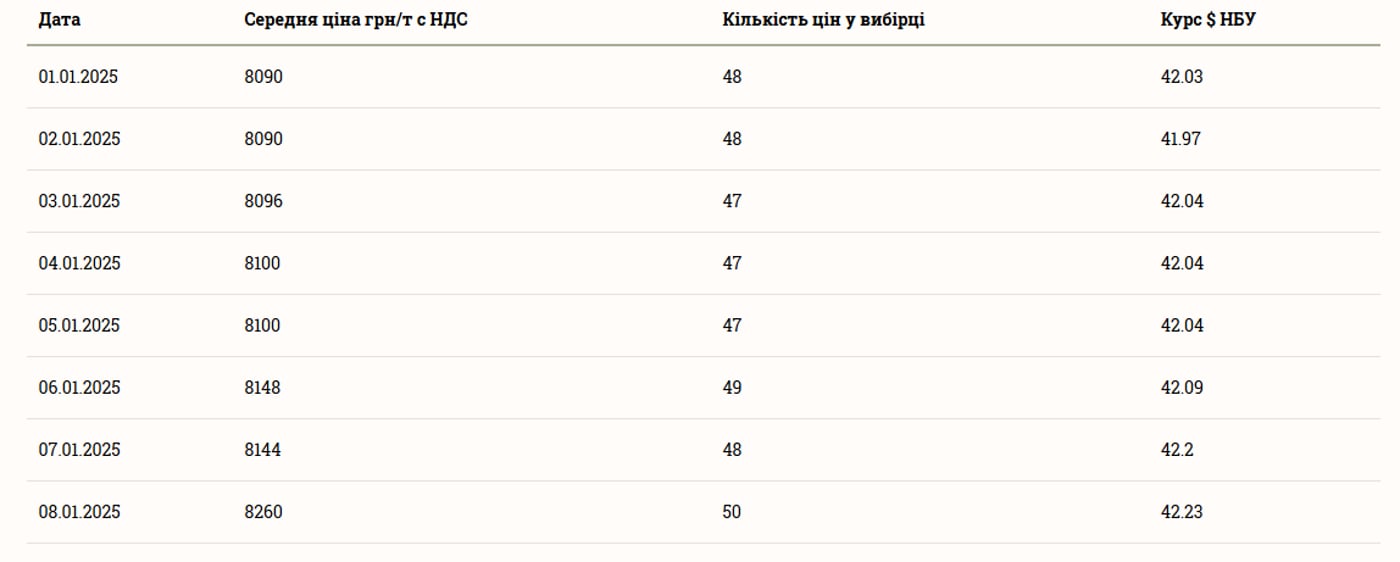Click average price value 8096
Viewport: 1400px width, 562px height.
pyautogui.click(x=263, y=201)
